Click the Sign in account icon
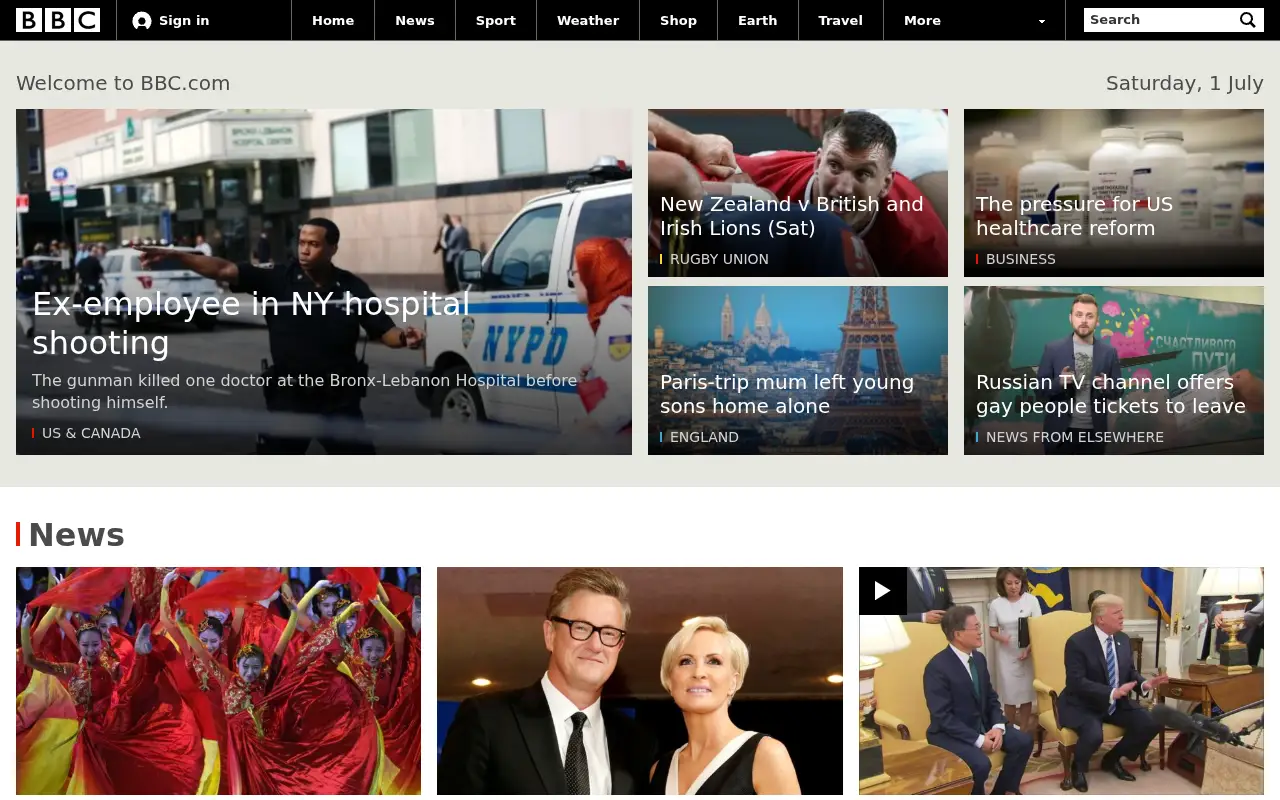The image size is (1280, 800). click(142, 20)
